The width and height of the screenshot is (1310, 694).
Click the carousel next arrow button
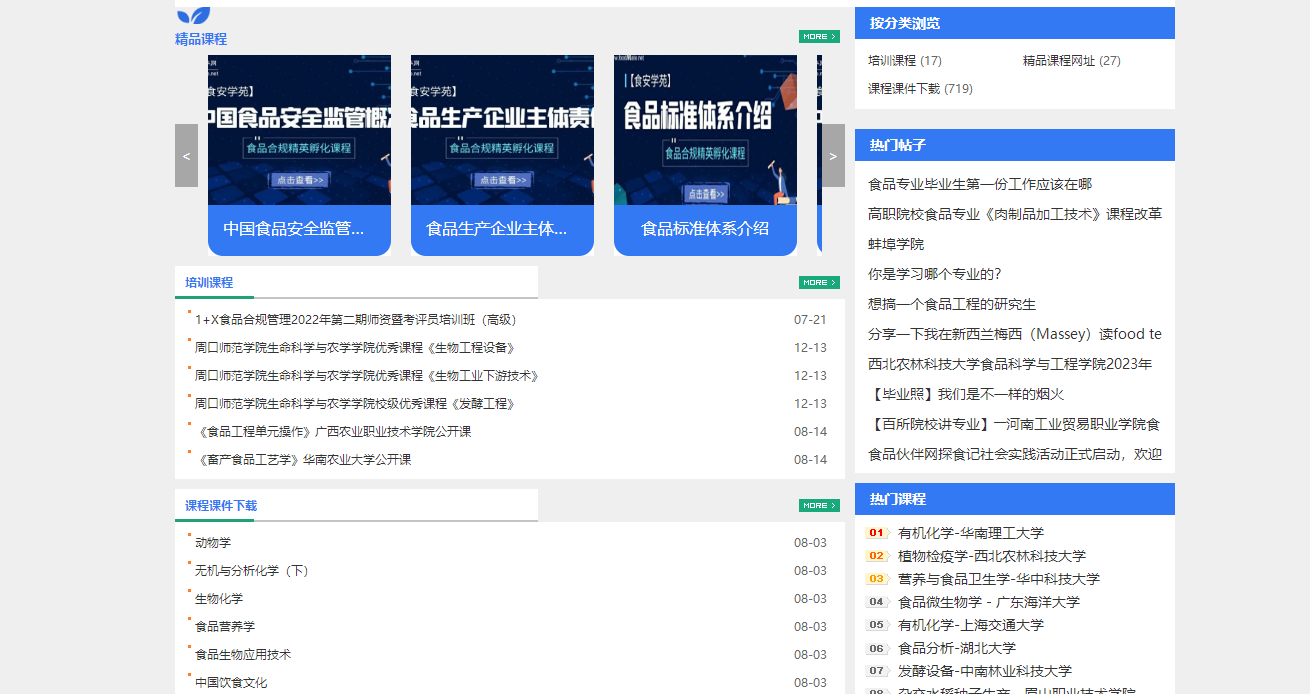point(833,155)
